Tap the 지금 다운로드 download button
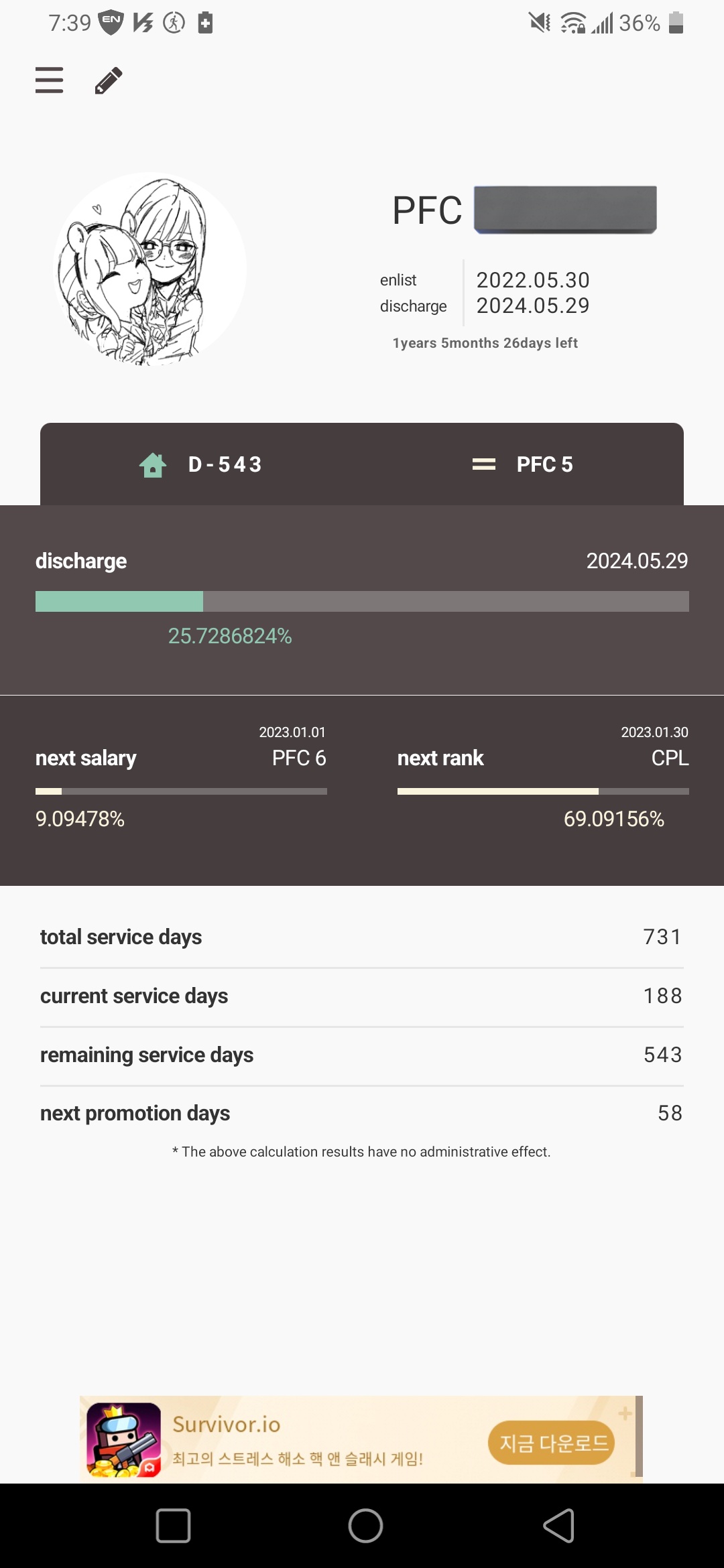This screenshot has width=724, height=1568. [x=551, y=1443]
